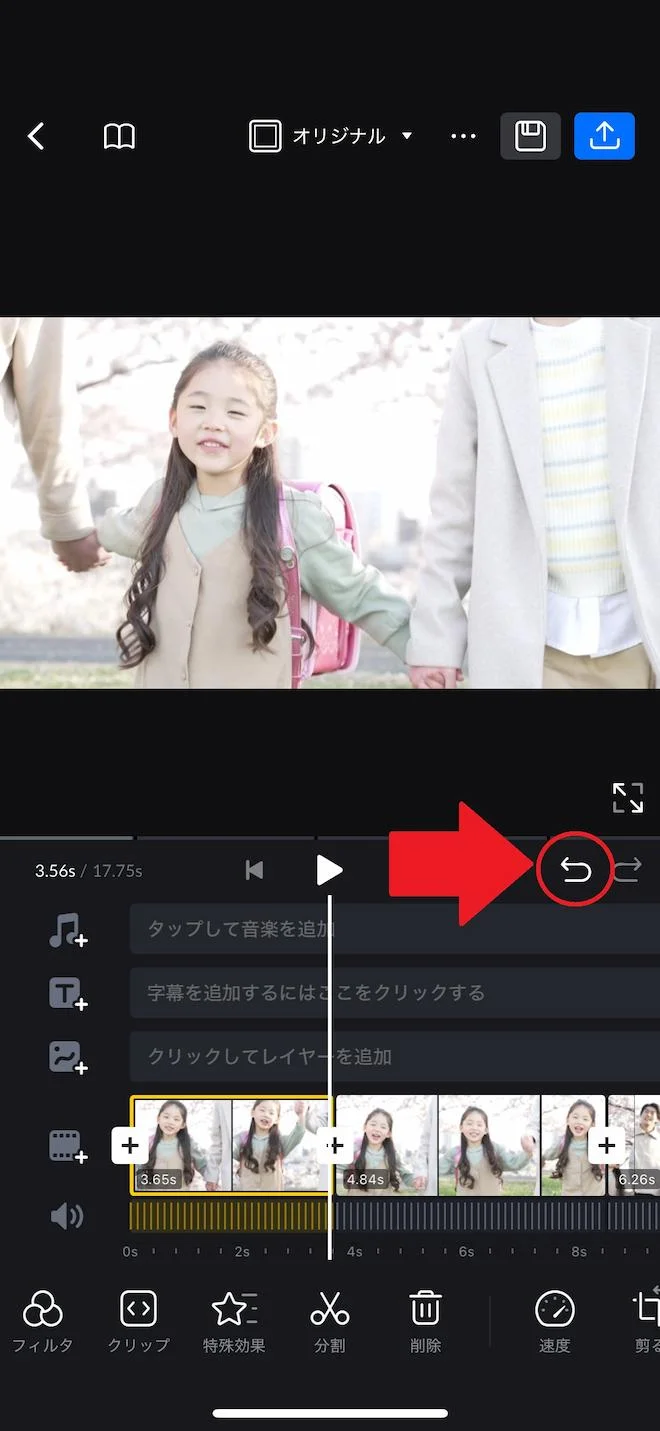The height and width of the screenshot is (1431, 660).
Task: Tap the audio waveform strip
Action: [395, 1216]
